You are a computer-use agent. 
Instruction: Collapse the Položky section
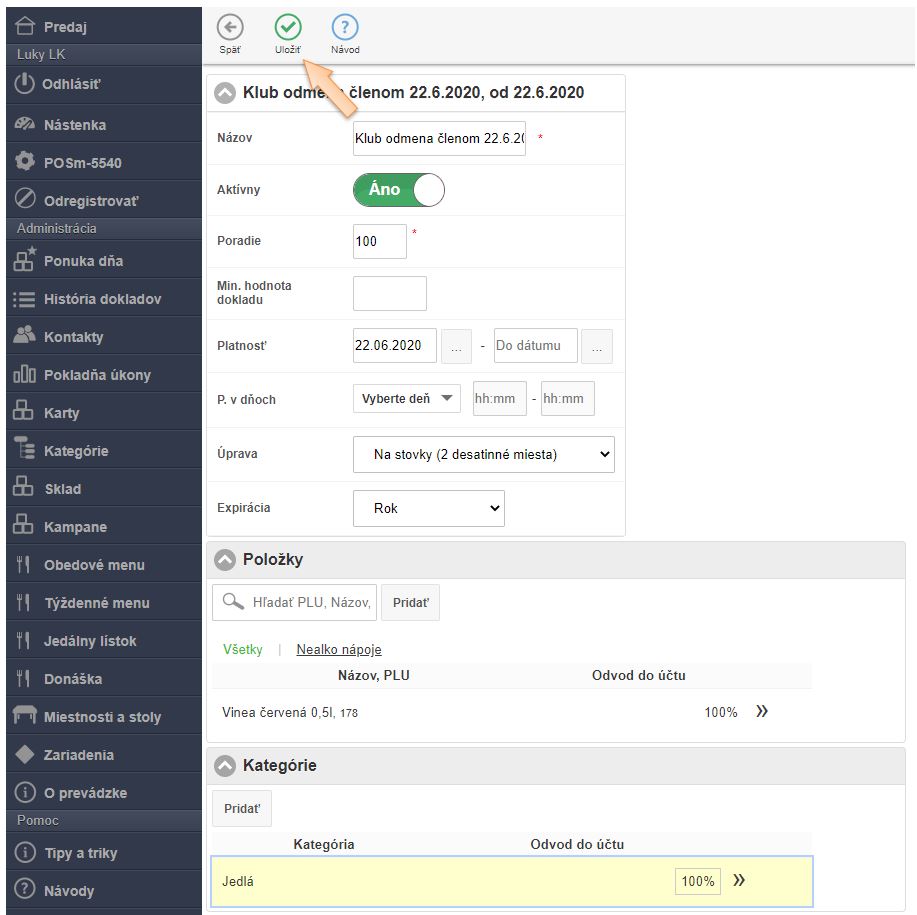click(x=226, y=560)
